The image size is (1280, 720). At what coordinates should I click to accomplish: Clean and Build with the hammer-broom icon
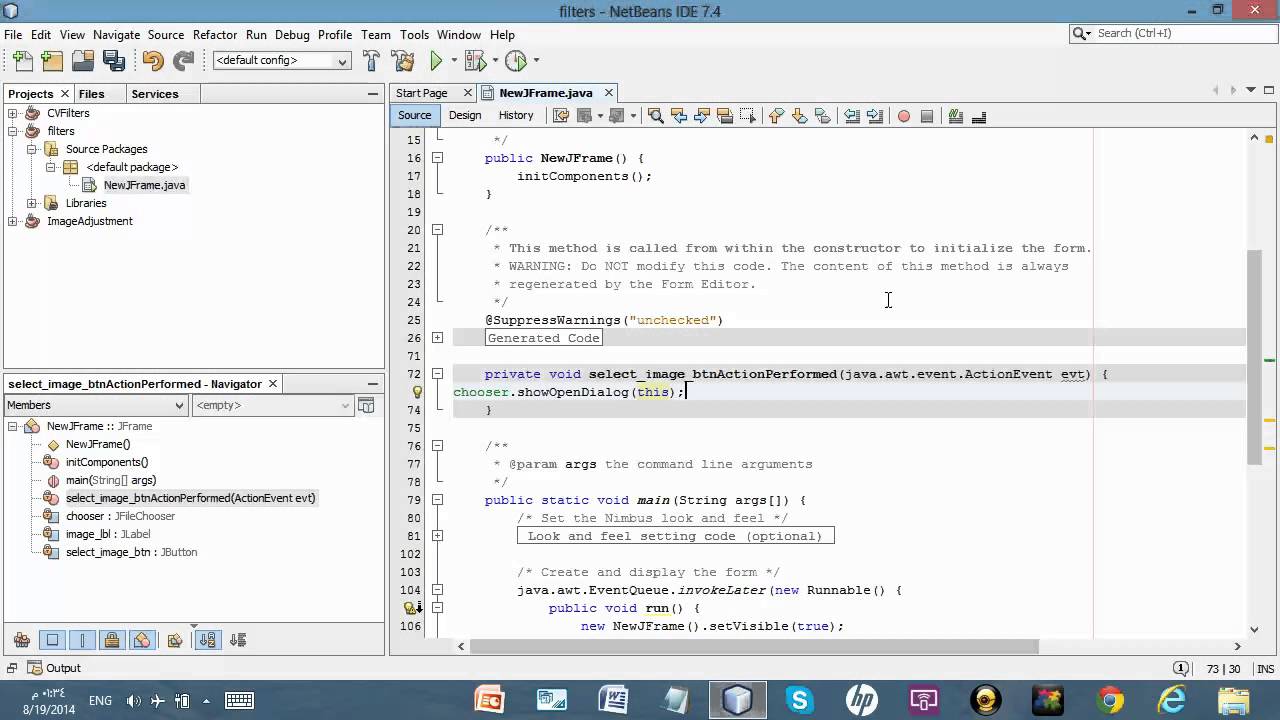point(402,61)
